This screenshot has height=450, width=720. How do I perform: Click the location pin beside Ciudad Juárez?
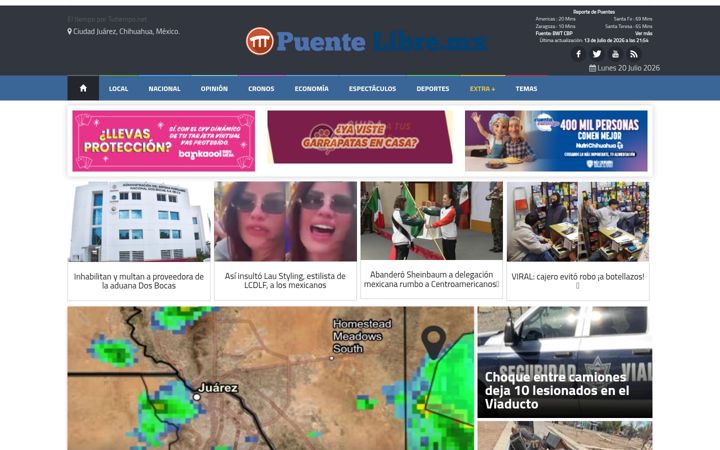pos(69,32)
